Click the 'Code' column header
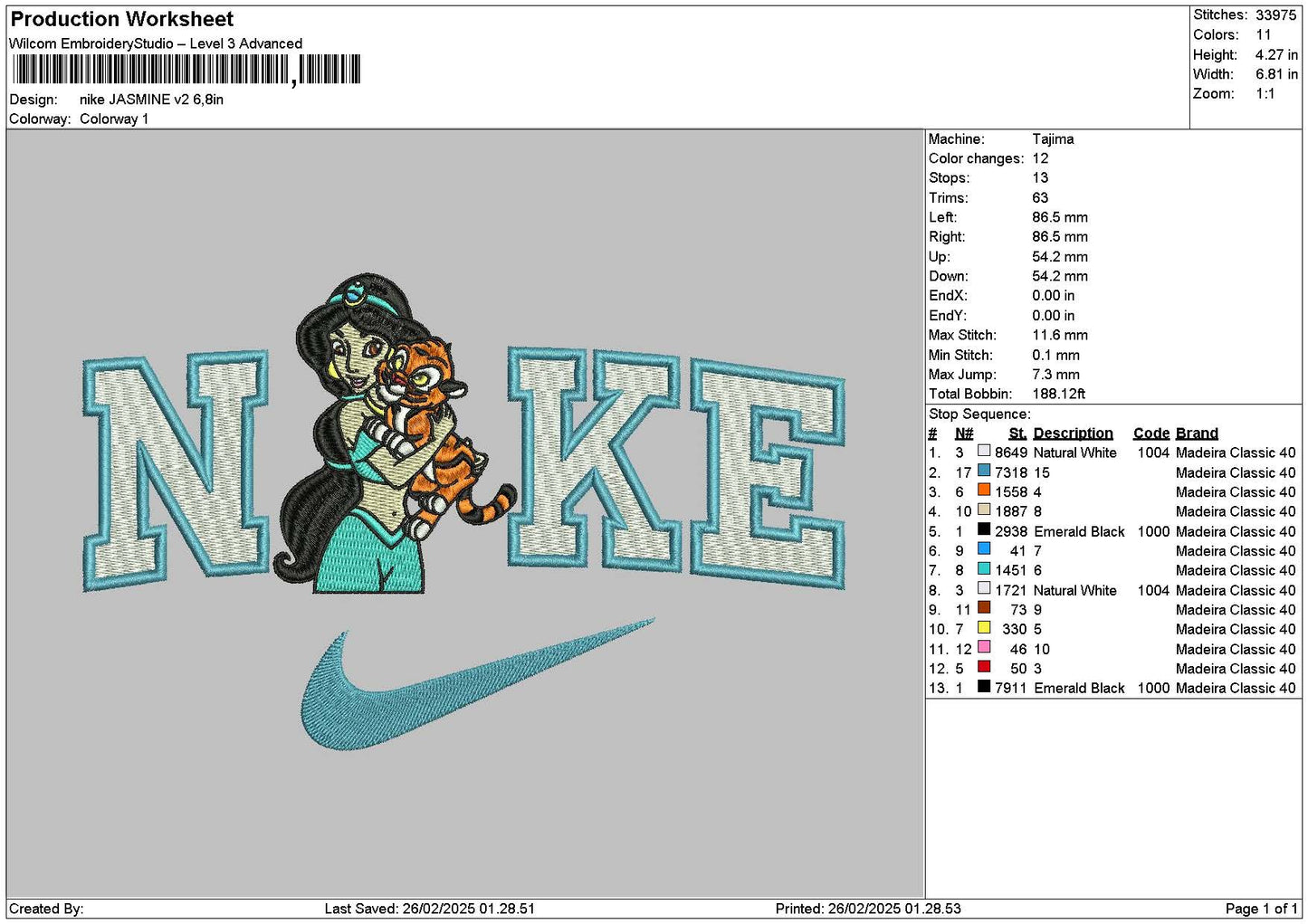The width and height of the screenshot is (1308, 924). click(x=1151, y=433)
